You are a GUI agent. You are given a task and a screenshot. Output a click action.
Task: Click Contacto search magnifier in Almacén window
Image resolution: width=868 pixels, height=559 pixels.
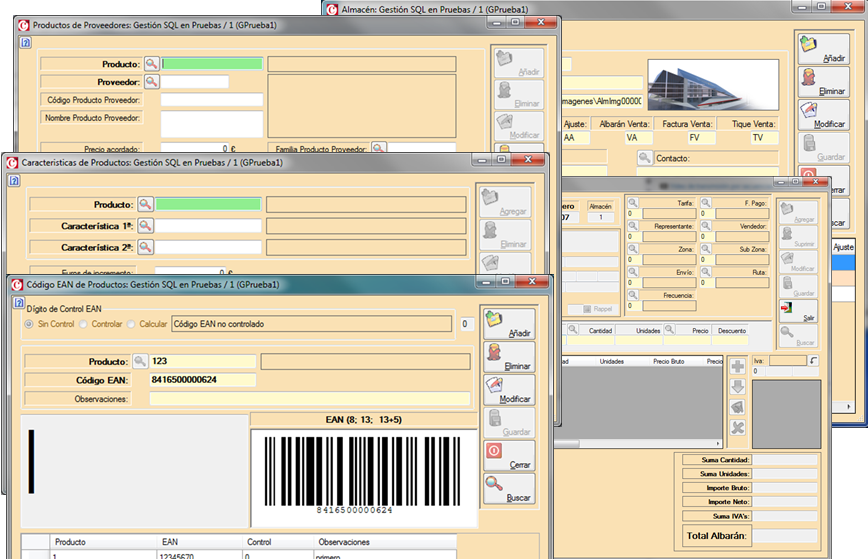pos(644,158)
